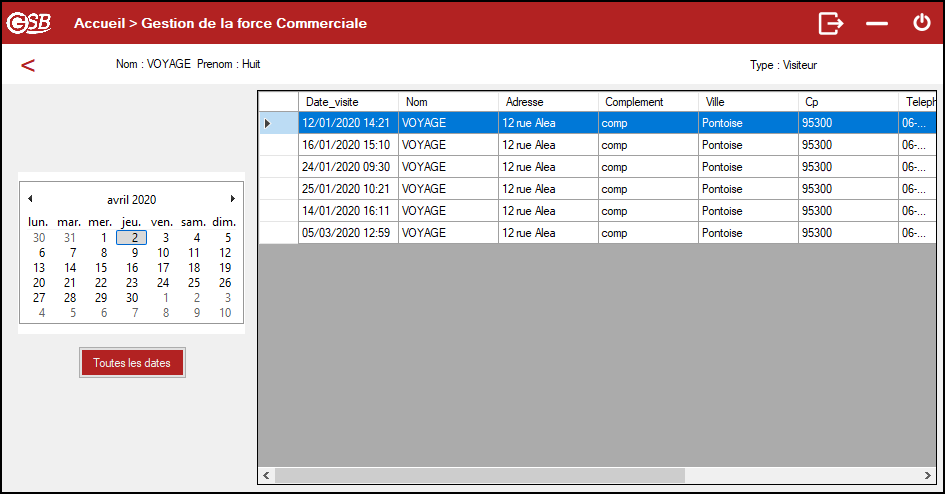Click the Nom : VOYAGE label
The width and height of the screenshot is (945, 494).
click(153, 64)
